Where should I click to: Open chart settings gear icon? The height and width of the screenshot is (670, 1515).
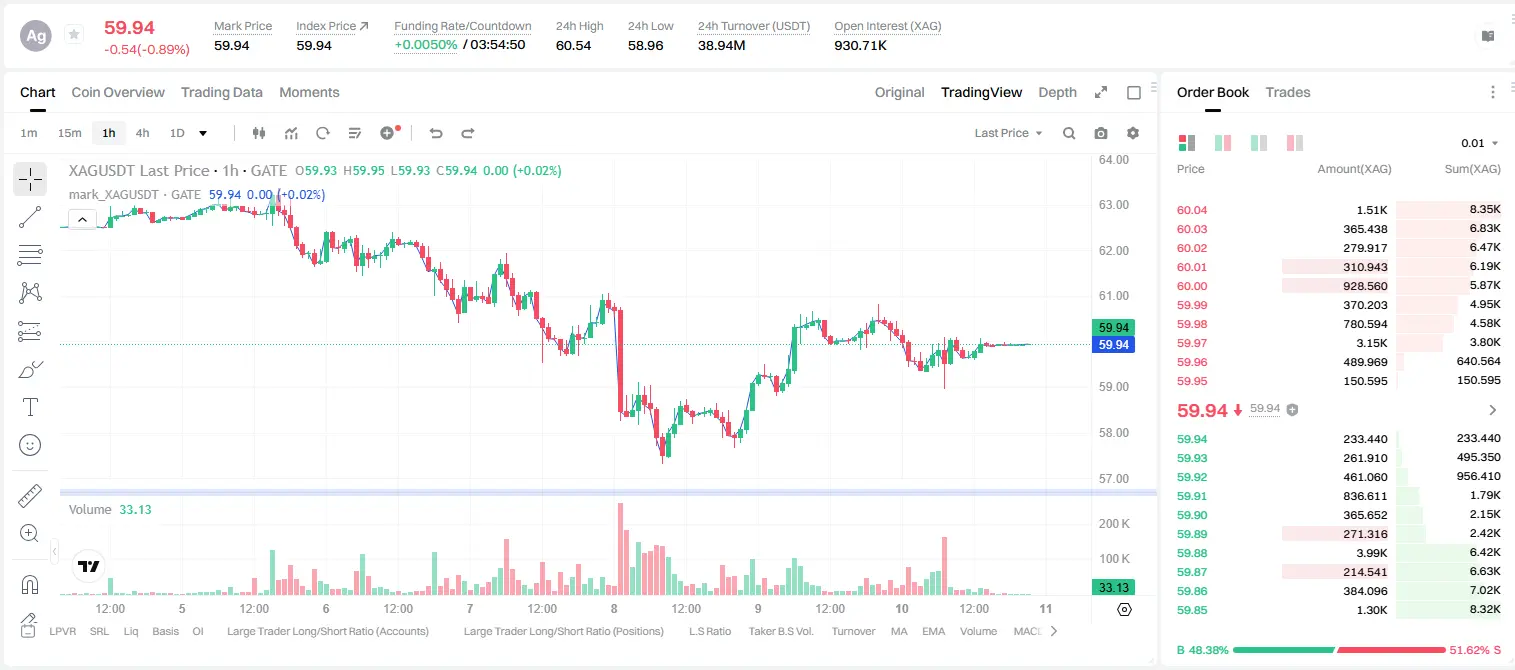(x=1133, y=133)
